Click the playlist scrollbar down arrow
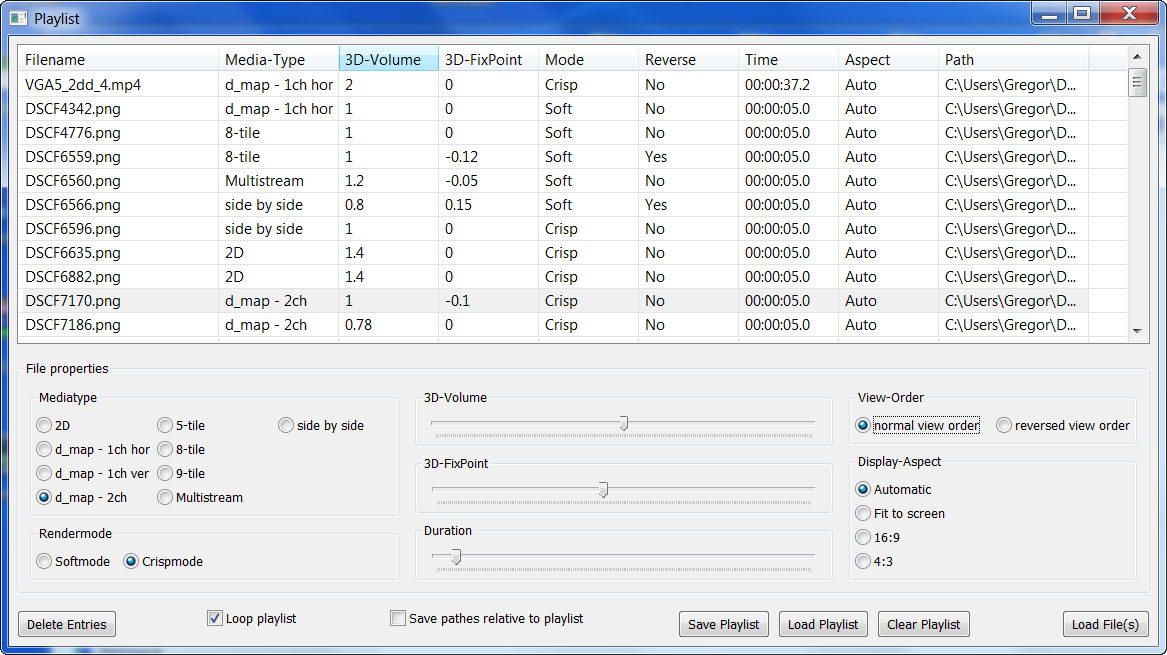This screenshot has width=1167, height=655. point(1136,331)
